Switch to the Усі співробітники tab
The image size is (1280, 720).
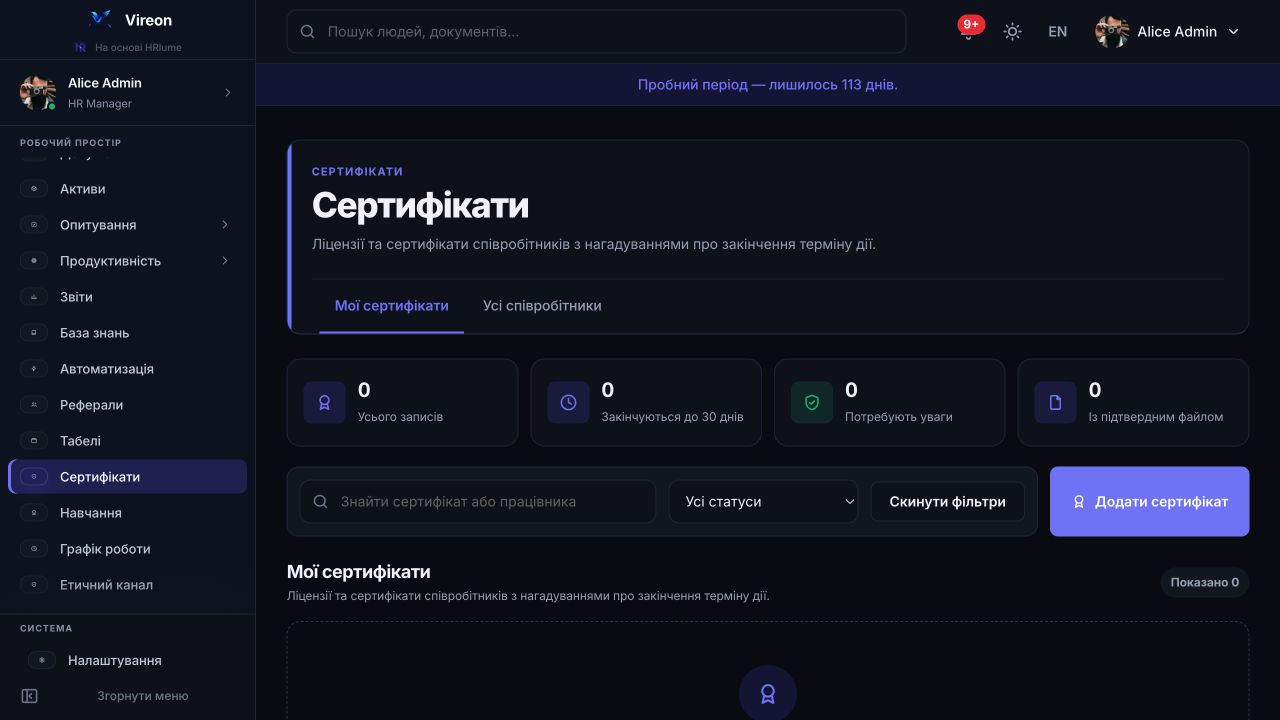coord(542,306)
